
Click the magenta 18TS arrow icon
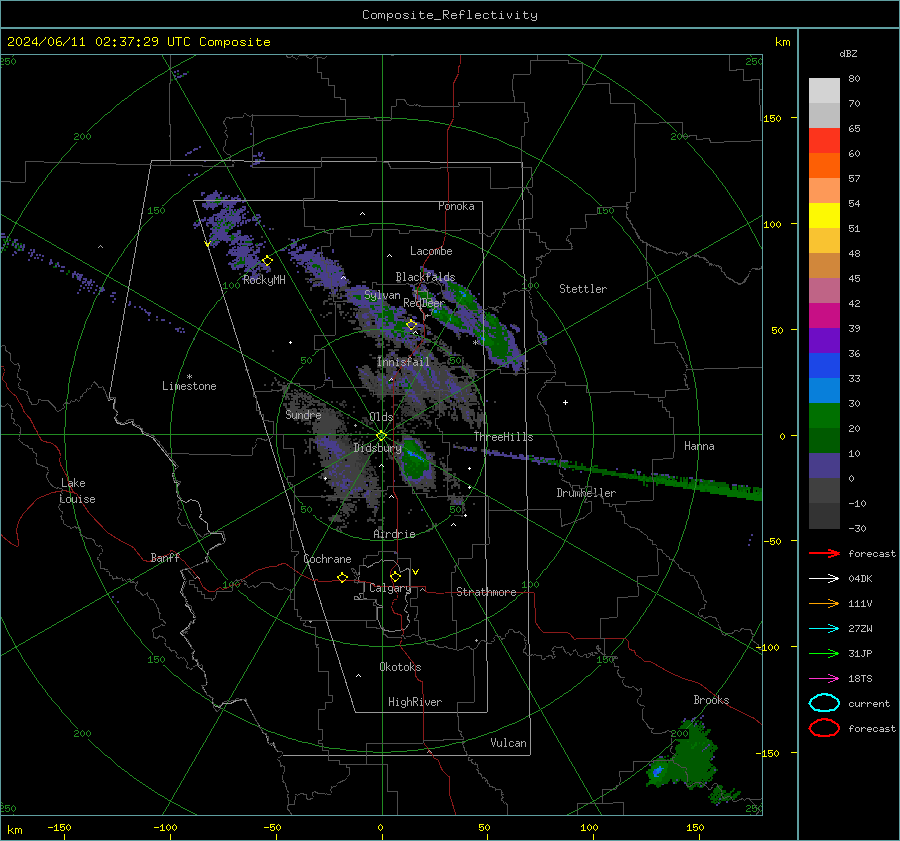(x=824, y=679)
